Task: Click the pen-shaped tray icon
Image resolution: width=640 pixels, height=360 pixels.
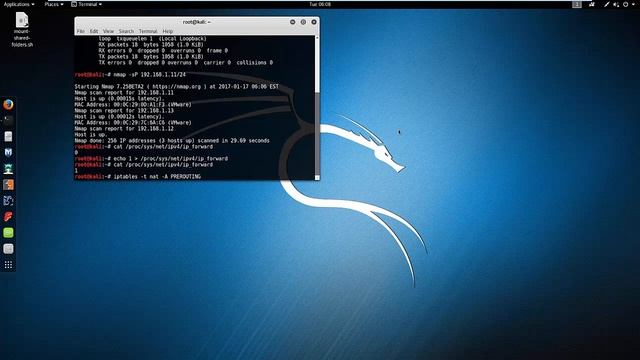Action: [x=607, y=4]
